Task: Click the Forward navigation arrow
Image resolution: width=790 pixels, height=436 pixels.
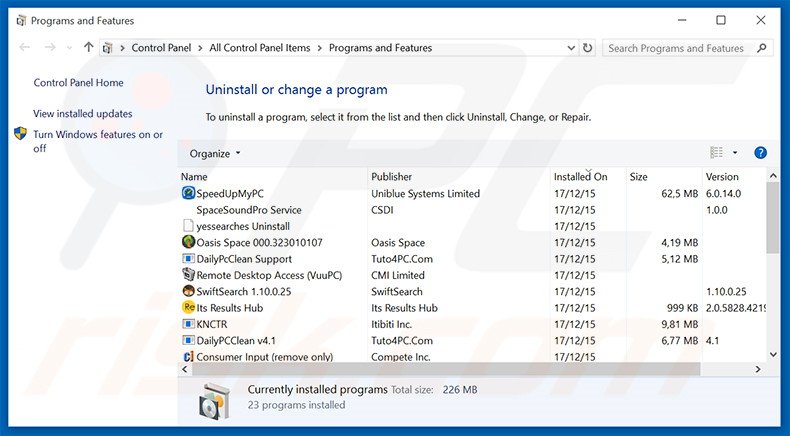Action: tap(50, 47)
